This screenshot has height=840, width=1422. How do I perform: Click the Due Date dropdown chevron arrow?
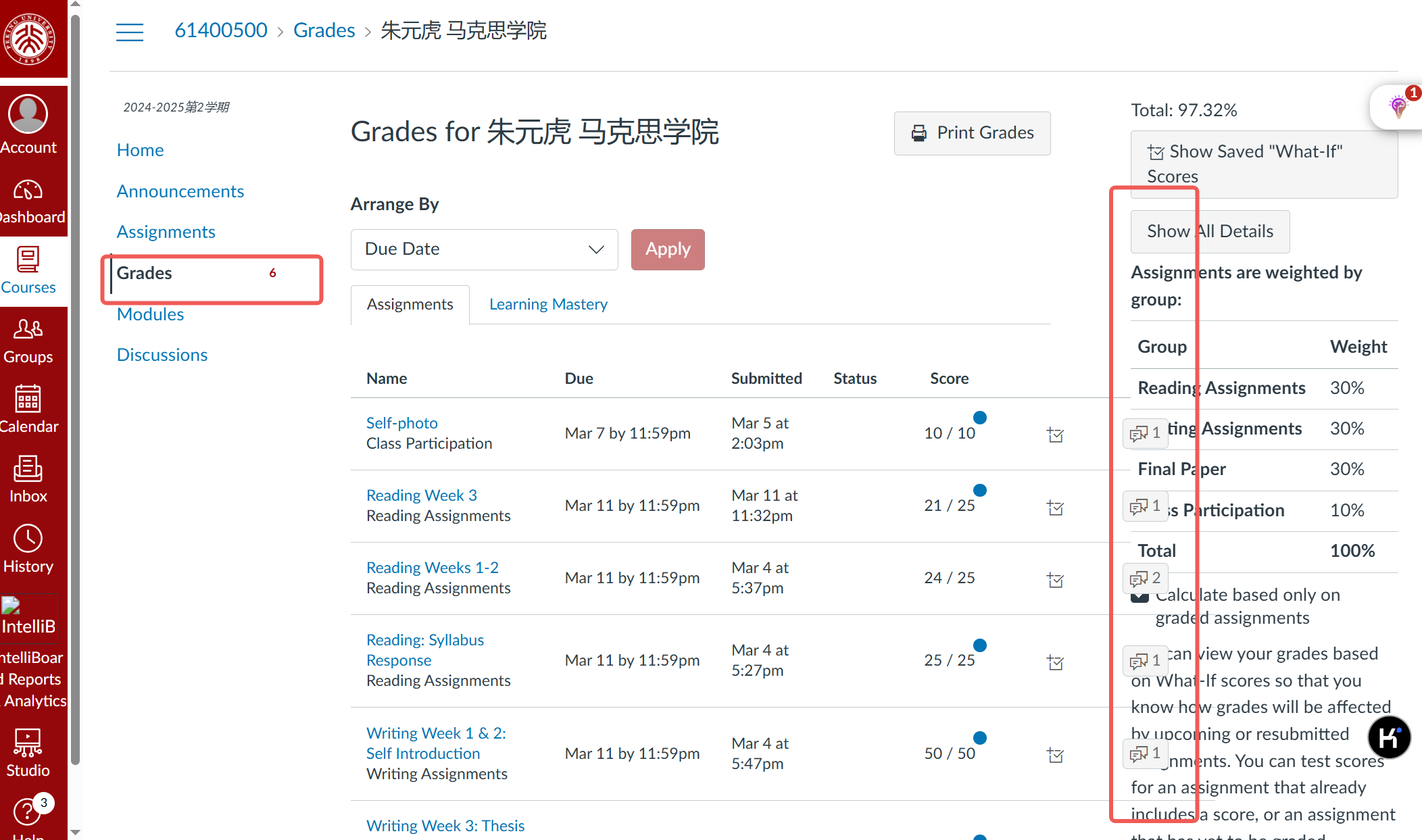tap(596, 249)
